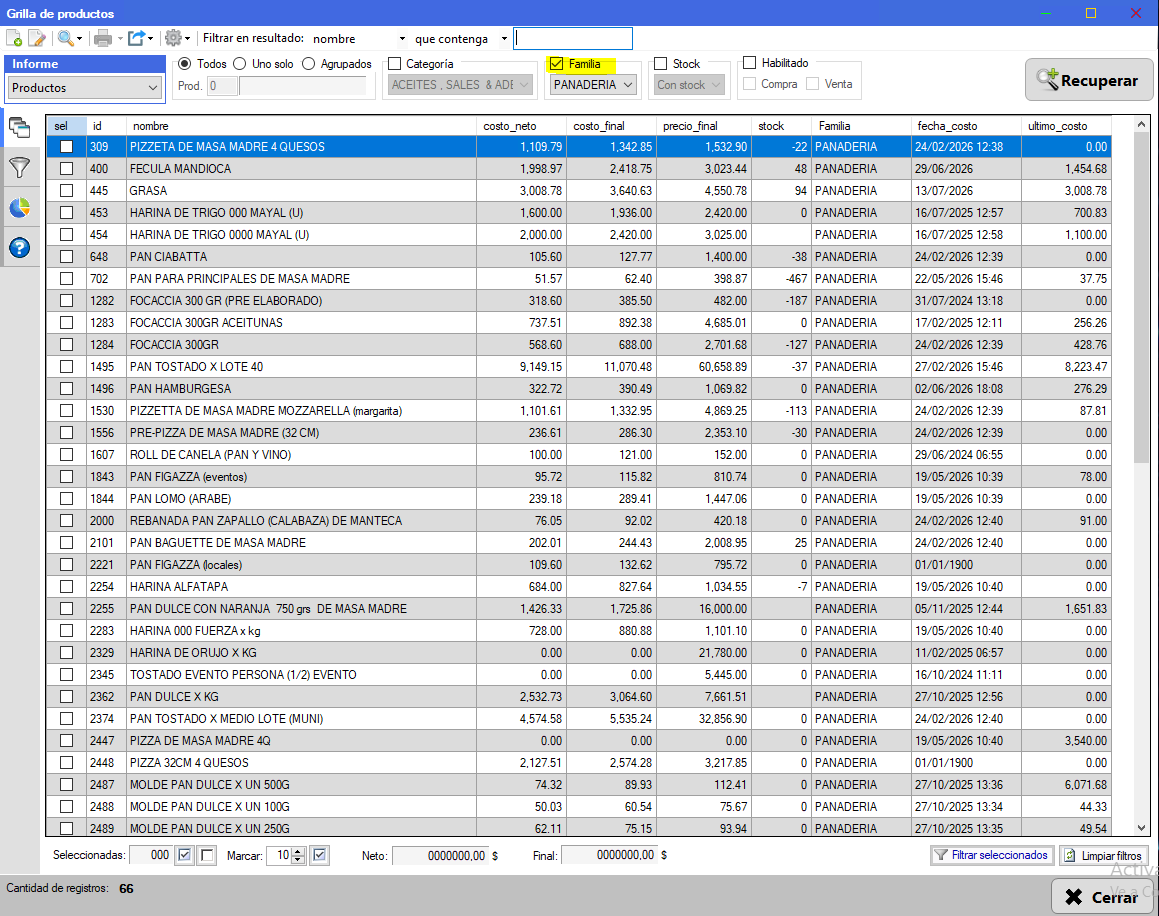Viewport: 1159px width, 916px height.
Task: Expand the settings gear dropdown arrow
Action: (x=187, y=38)
